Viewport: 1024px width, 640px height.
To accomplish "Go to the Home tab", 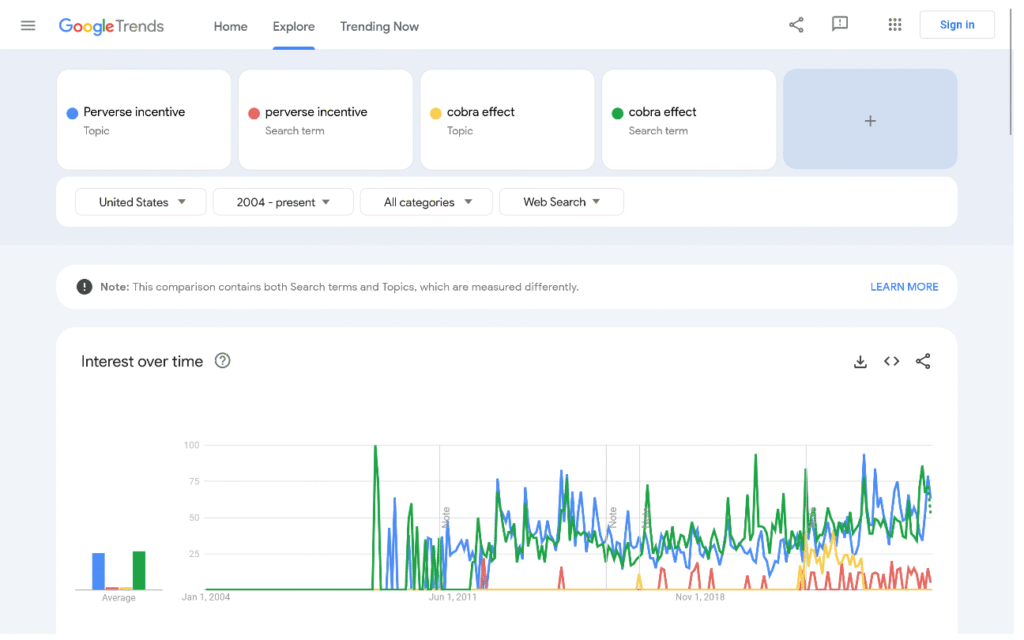I will pos(230,26).
